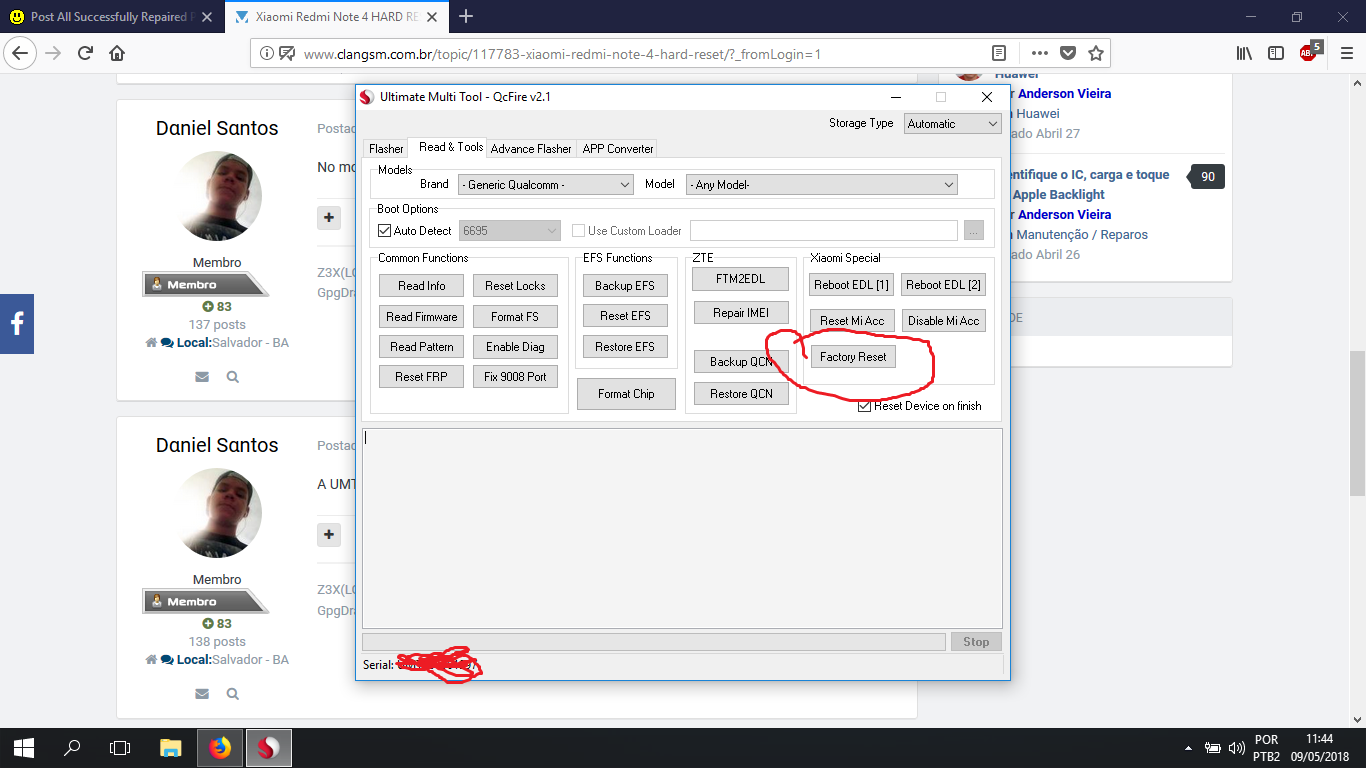This screenshot has width=1366, height=768.
Task: Send message via envelope icon on second post
Action: 202,694
